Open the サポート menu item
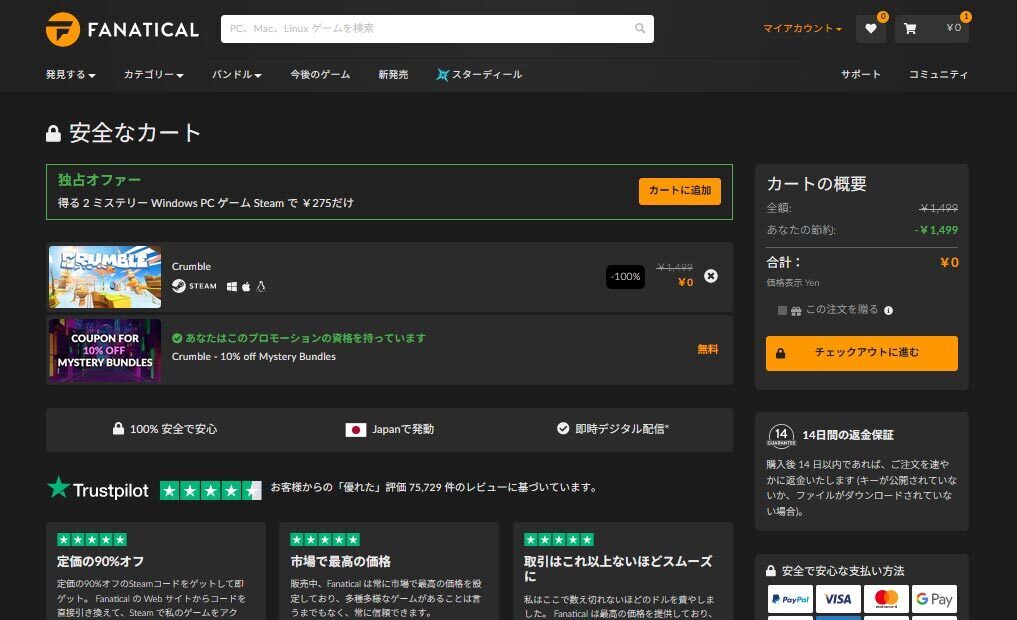Viewport: 1017px width, 620px height. pyautogui.click(x=861, y=75)
